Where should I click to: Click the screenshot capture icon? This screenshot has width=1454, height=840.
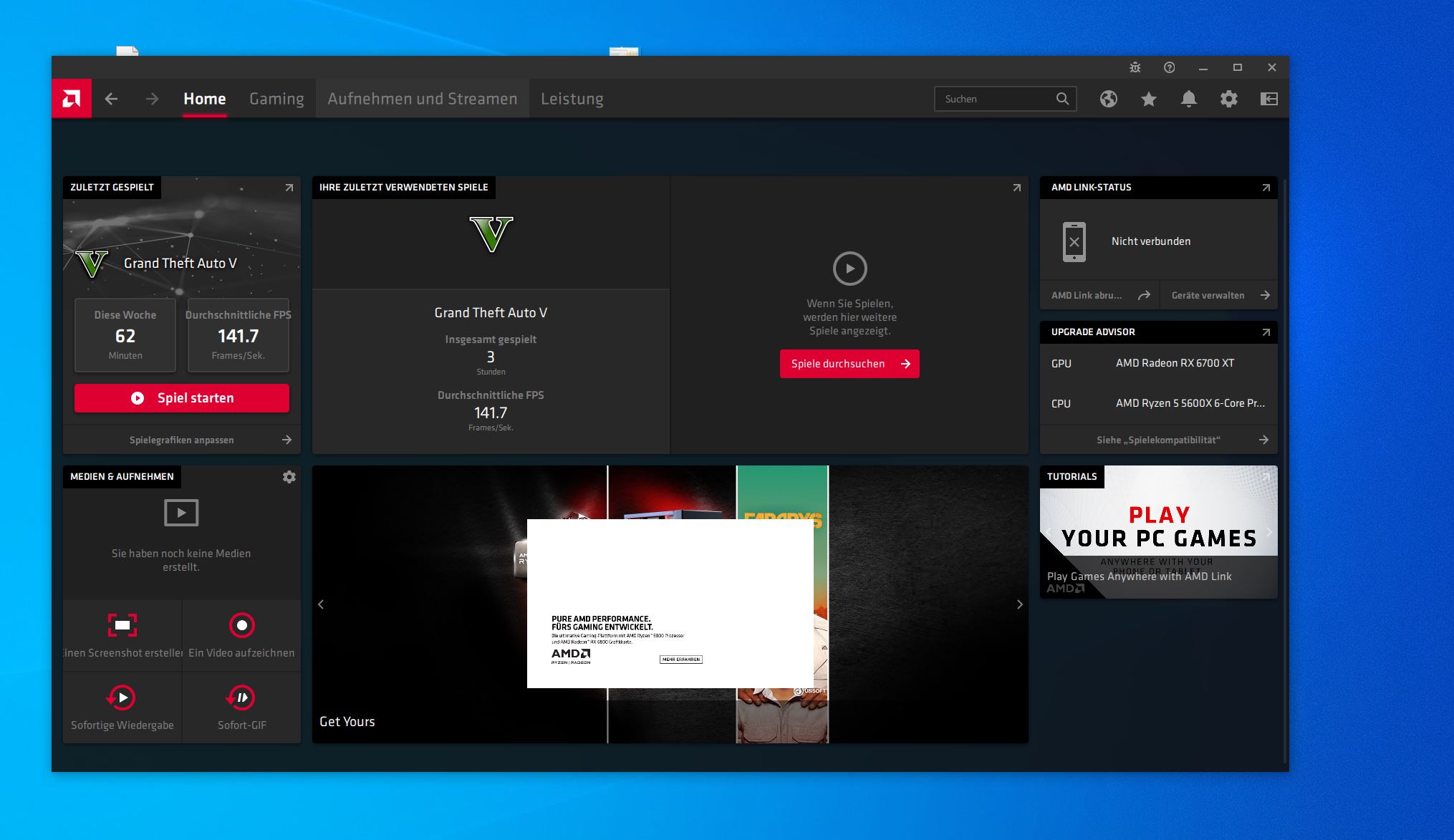[x=122, y=625]
